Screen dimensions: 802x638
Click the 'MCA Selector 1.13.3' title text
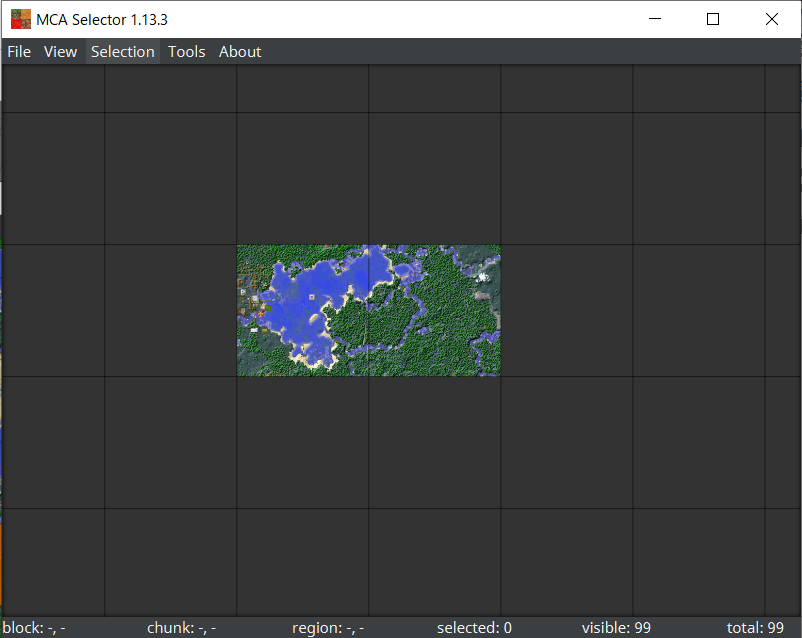(102, 19)
